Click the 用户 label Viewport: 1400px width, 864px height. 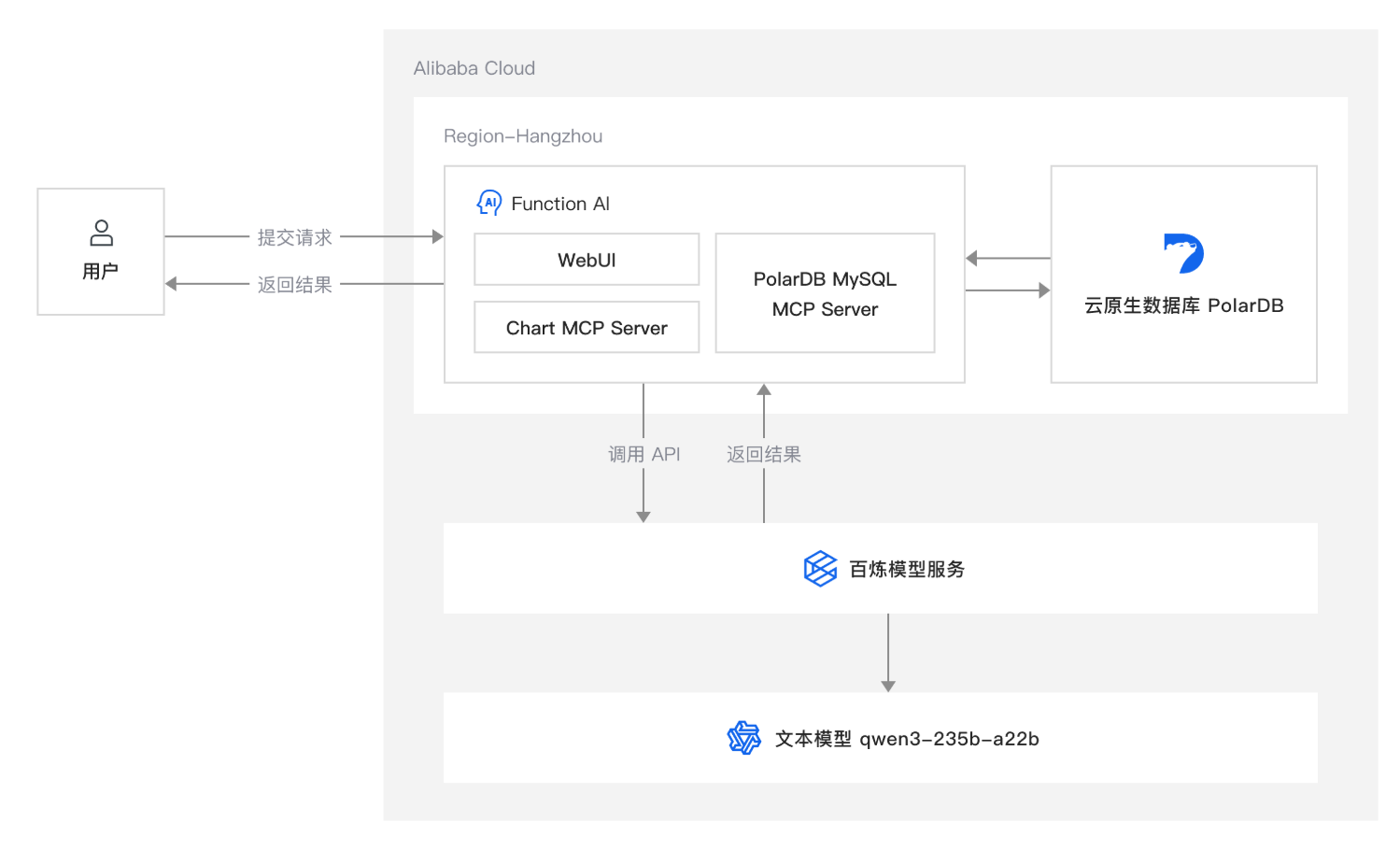click(100, 272)
